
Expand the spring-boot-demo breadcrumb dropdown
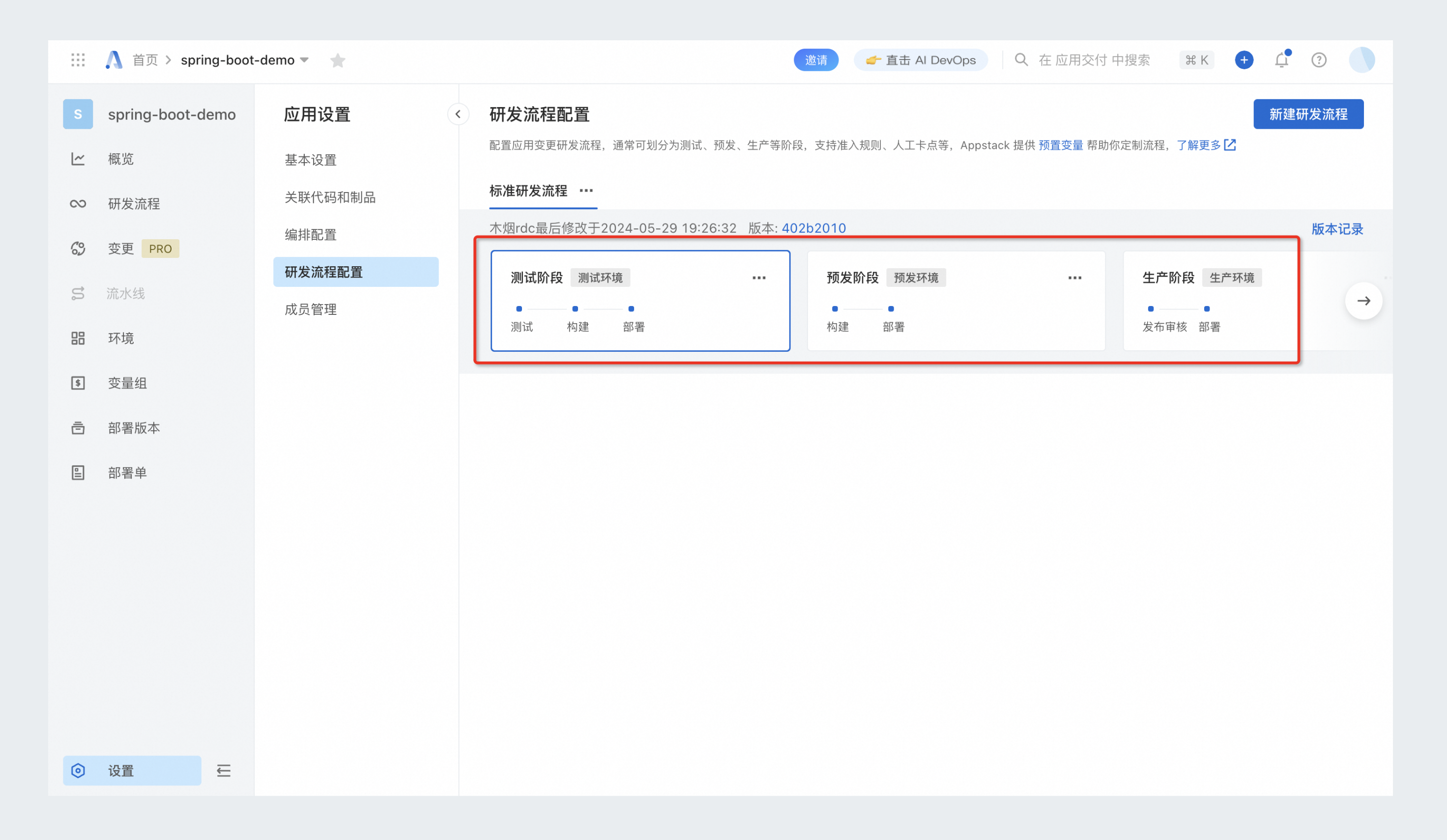pos(304,59)
